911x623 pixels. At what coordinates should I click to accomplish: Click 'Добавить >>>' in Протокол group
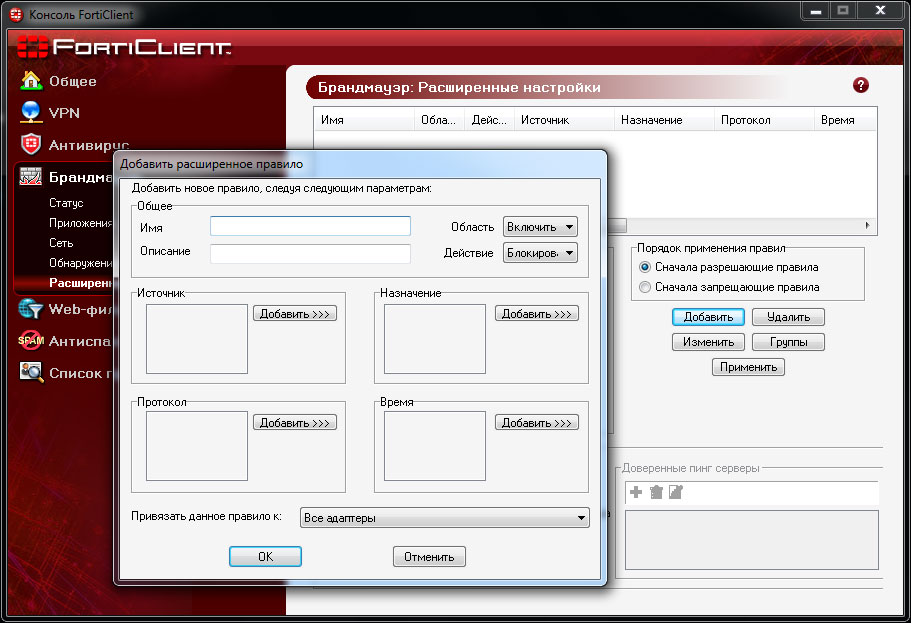295,423
